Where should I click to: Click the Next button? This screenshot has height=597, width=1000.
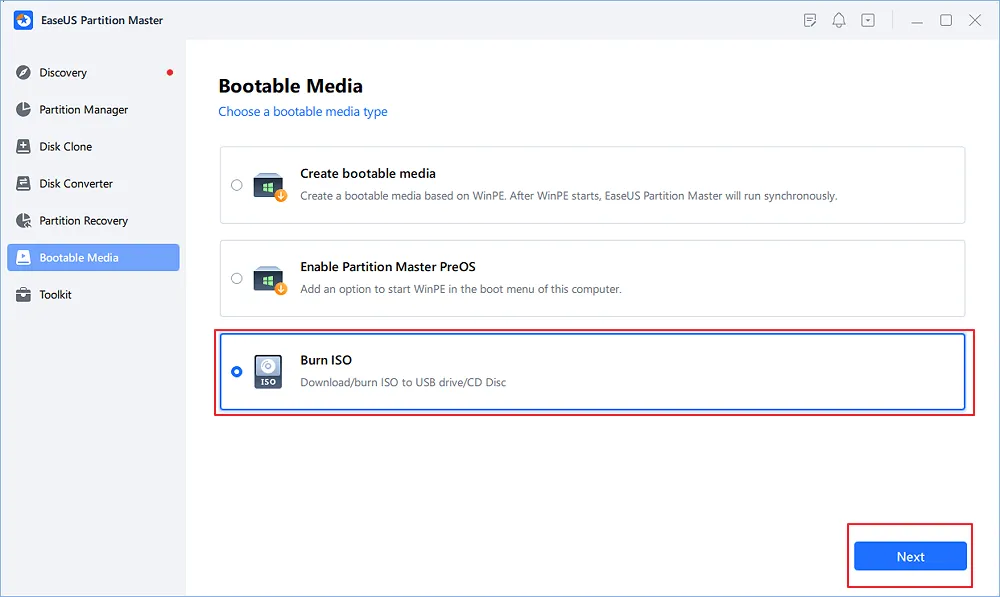click(x=909, y=556)
